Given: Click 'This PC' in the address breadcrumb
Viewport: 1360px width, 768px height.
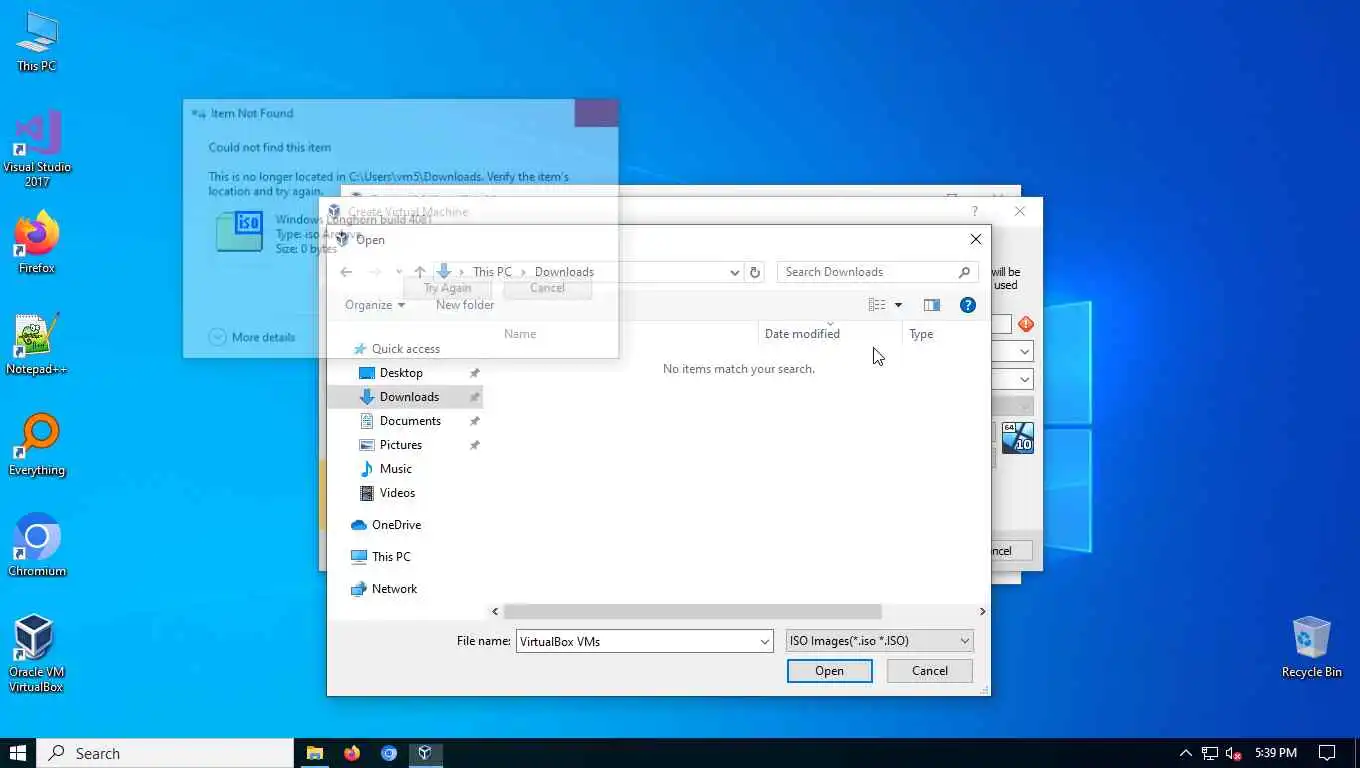Looking at the screenshot, I should (x=492, y=272).
